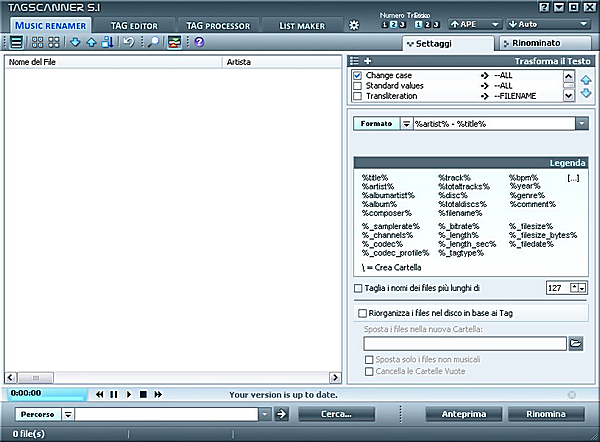Viewport: 600px width, 442px height.
Task: Click the Rinomina button
Action: tap(546, 414)
